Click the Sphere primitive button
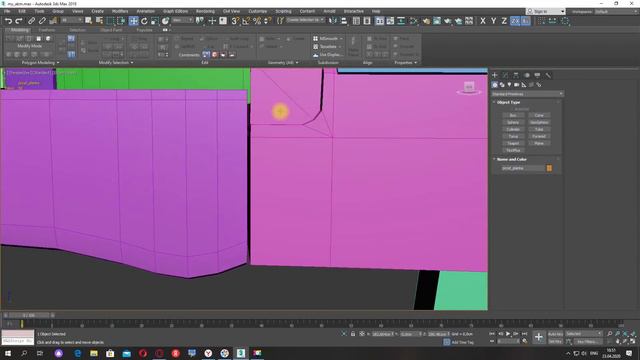The height and width of the screenshot is (360, 640). click(x=513, y=122)
